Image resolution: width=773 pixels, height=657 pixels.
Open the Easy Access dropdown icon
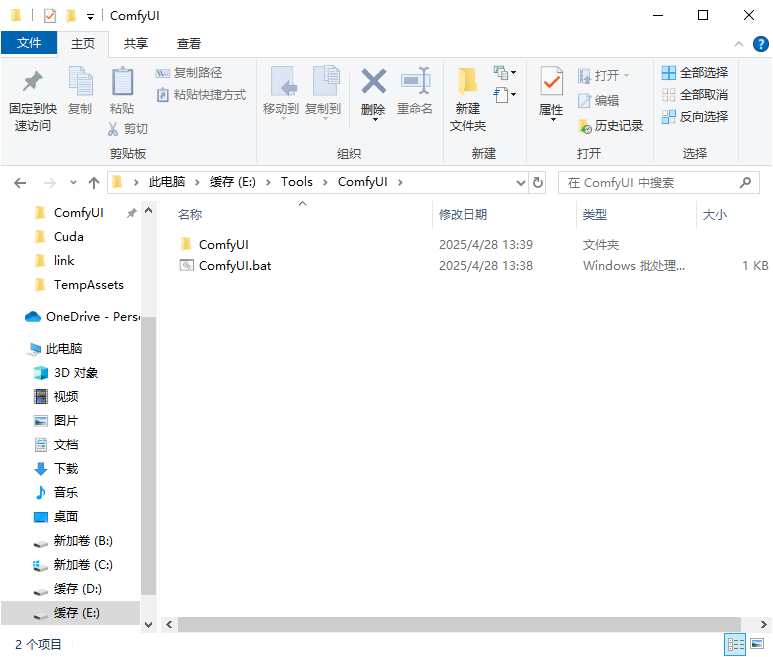[505, 95]
